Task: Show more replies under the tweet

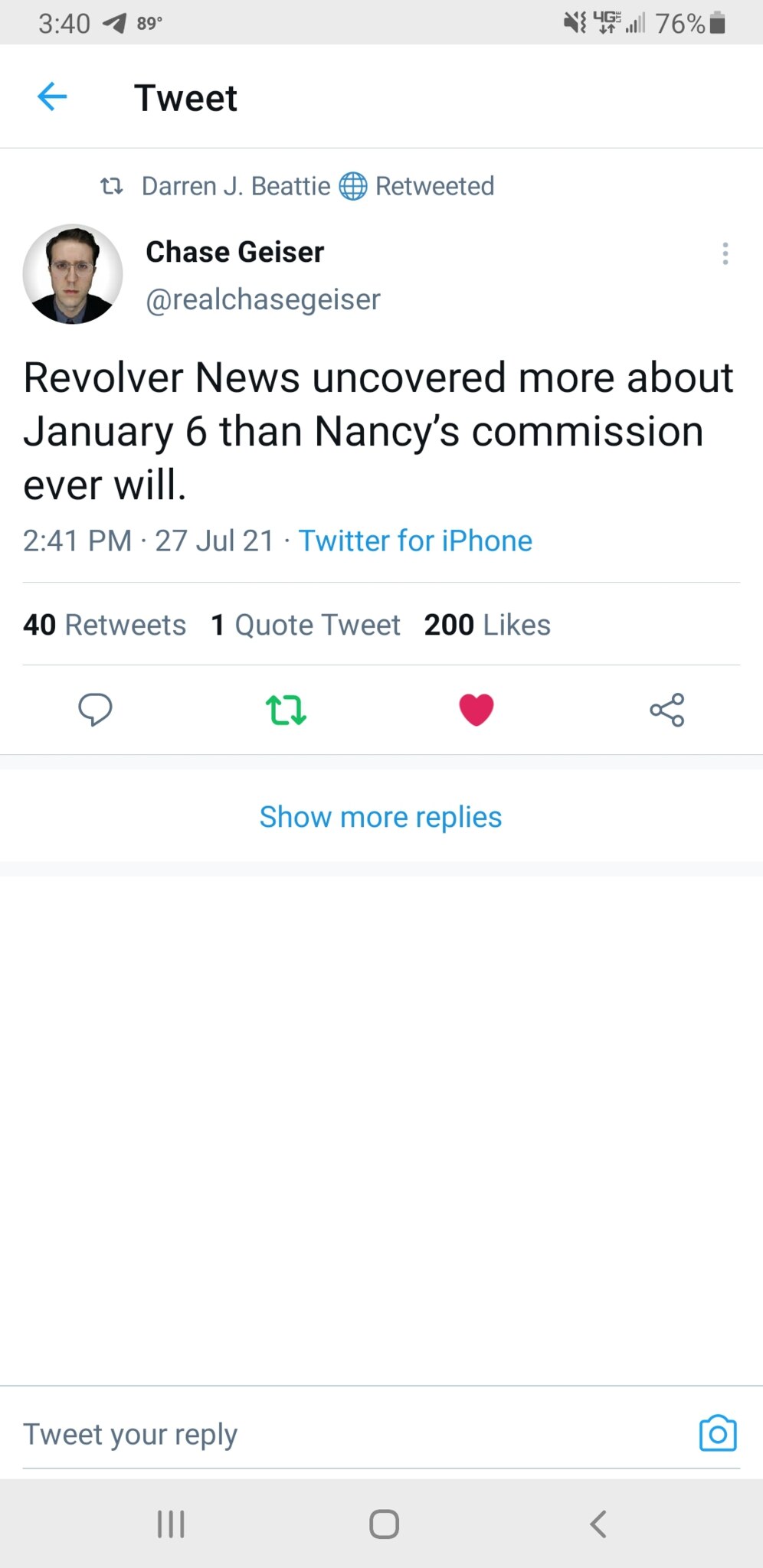Action: click(381, 816)
